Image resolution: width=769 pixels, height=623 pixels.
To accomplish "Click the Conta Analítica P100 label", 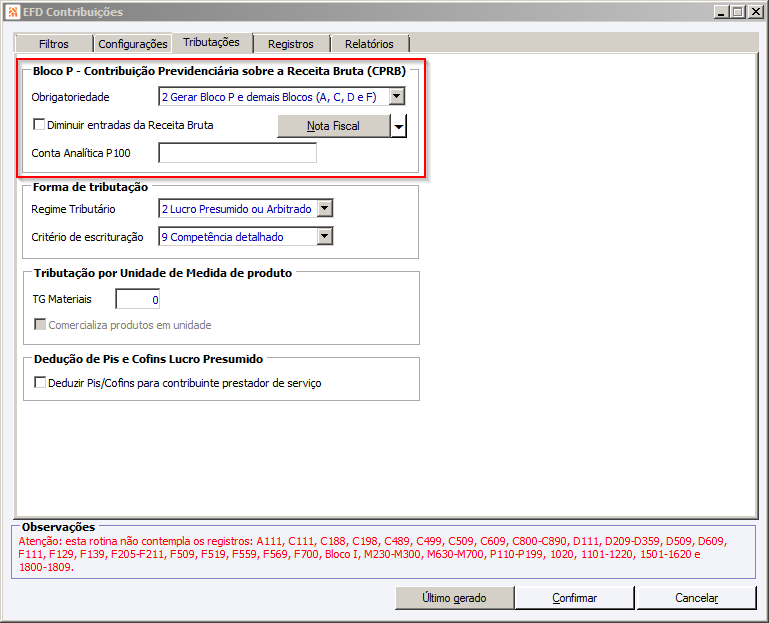I will 81,153.
